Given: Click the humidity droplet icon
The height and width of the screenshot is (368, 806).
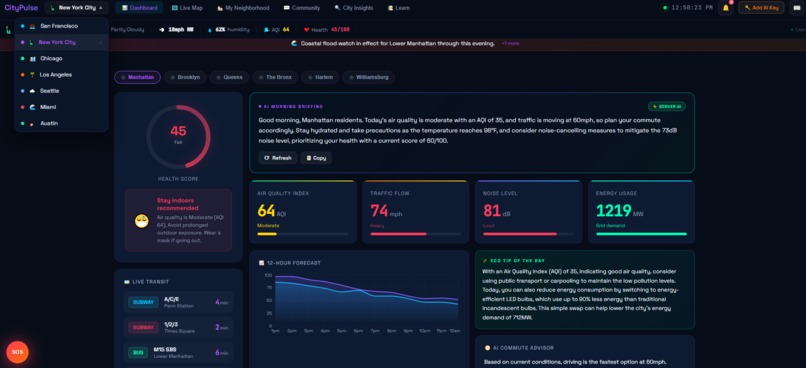Looking at the screenshot, I should [210, 30].
